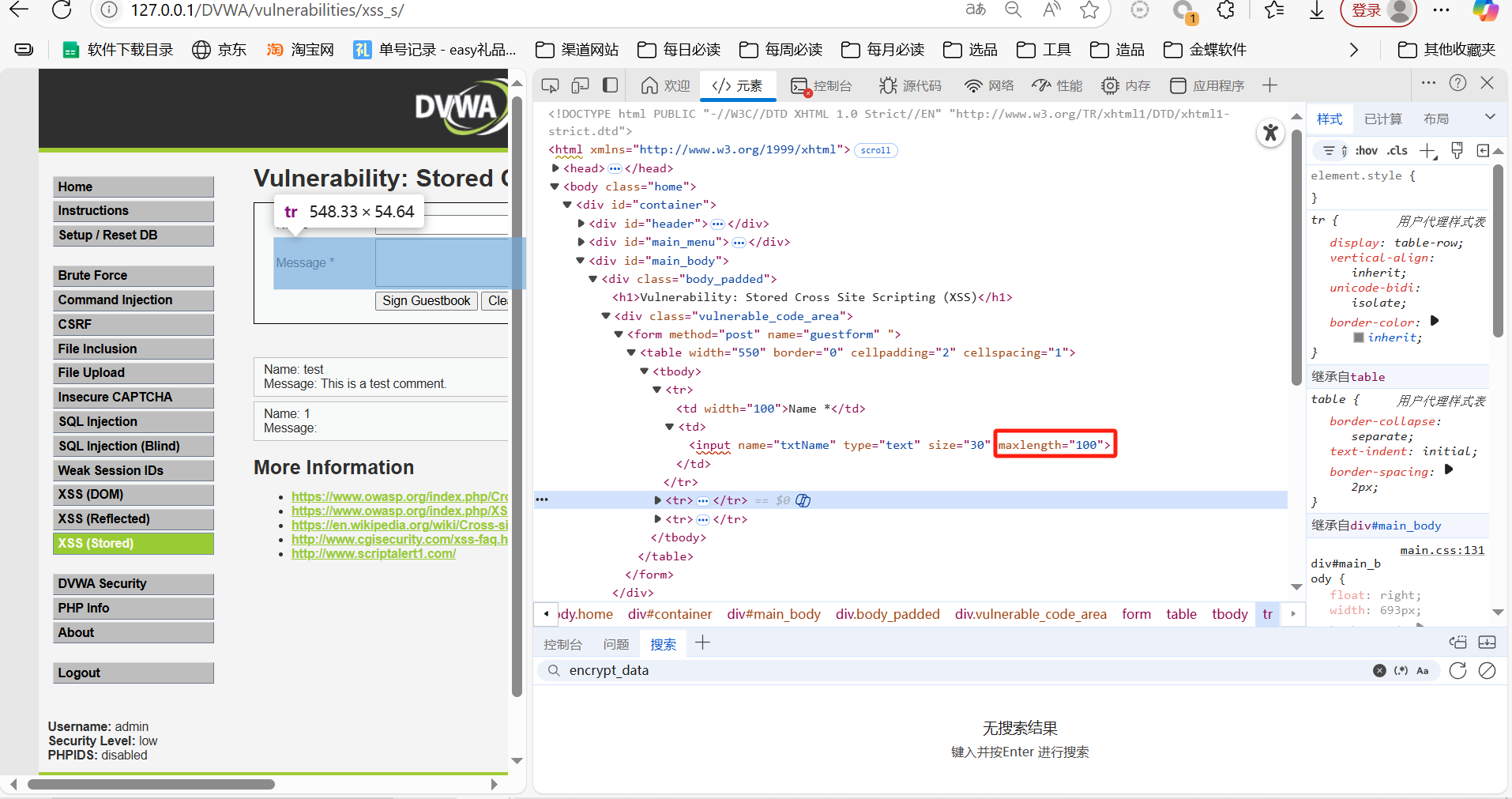Open the 源代码 Sources tab

[x=910, y=85]
